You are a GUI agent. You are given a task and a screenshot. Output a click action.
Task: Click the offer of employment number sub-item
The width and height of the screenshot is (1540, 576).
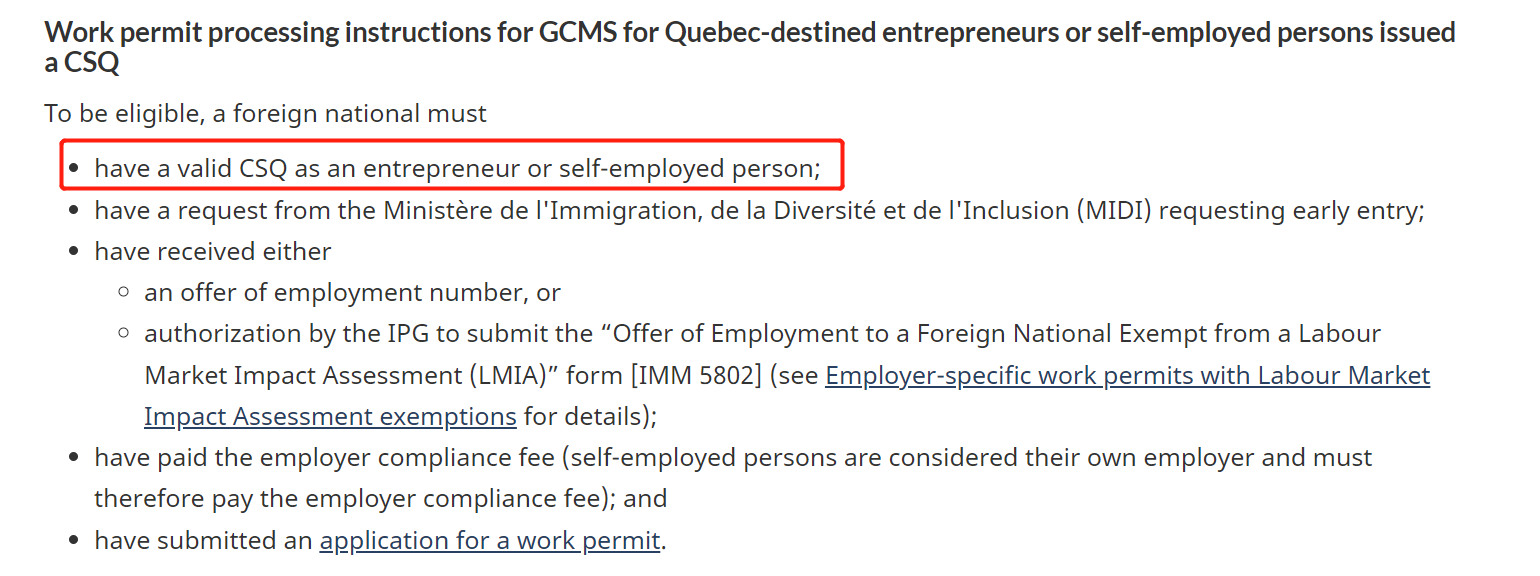click(352, 293)
